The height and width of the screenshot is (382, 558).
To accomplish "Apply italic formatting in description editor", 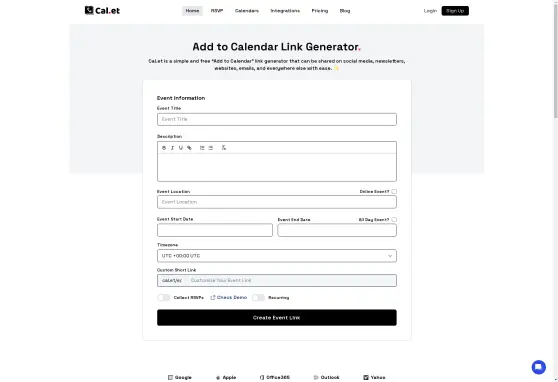I will 172,148.
